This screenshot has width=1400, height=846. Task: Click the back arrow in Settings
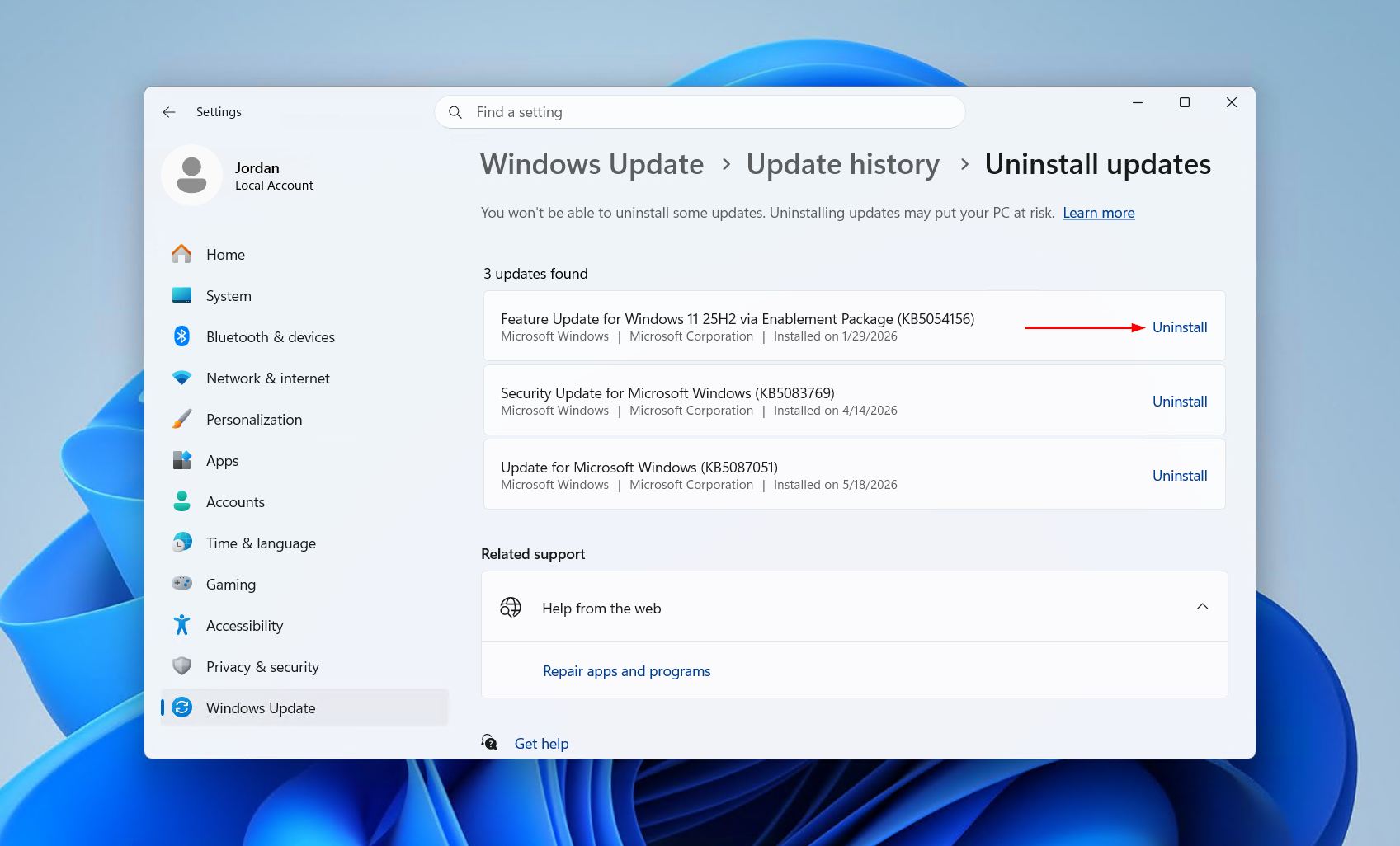[x=169, y=112]
